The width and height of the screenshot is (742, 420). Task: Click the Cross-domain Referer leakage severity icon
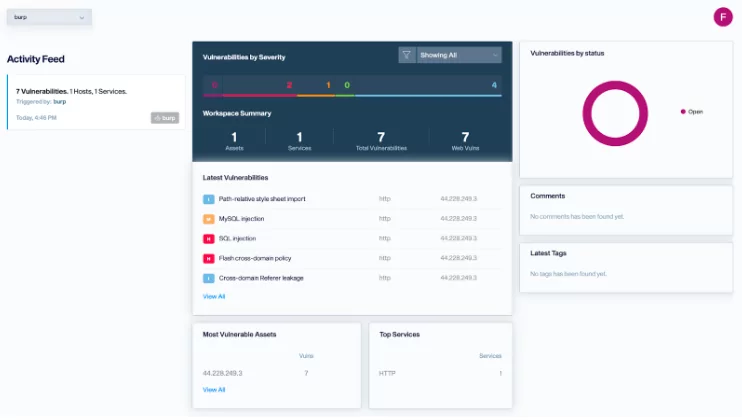(x=208, y=278)
